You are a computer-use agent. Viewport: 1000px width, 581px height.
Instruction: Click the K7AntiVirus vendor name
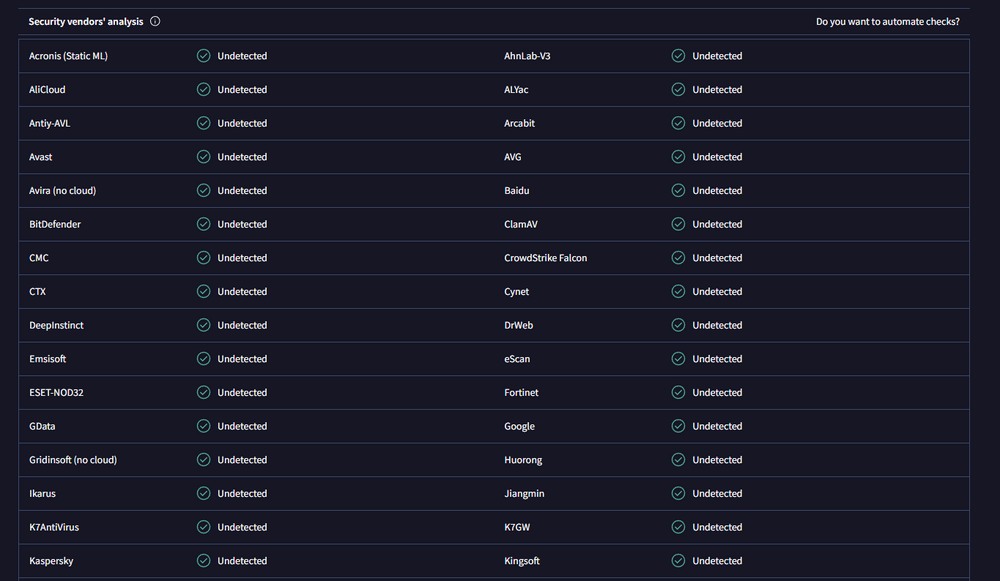(x=56, y=527)
